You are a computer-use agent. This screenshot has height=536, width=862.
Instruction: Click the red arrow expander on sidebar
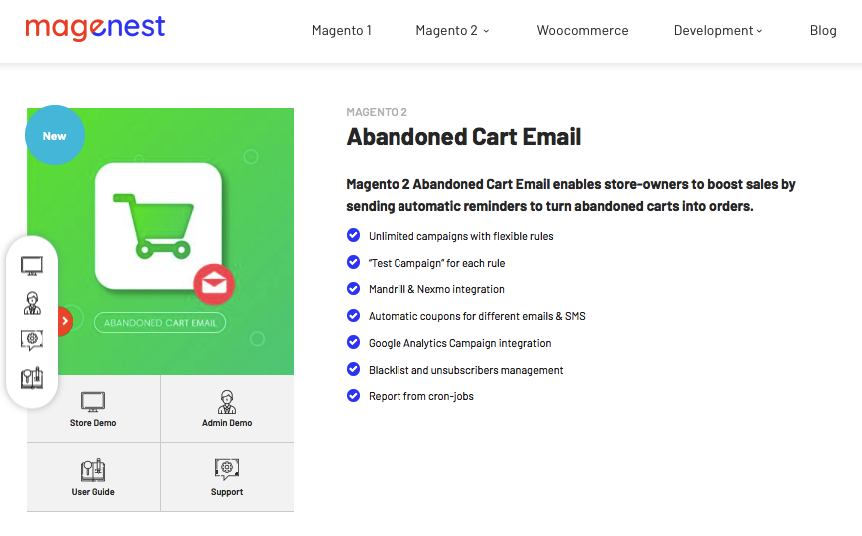pos(65,321)
